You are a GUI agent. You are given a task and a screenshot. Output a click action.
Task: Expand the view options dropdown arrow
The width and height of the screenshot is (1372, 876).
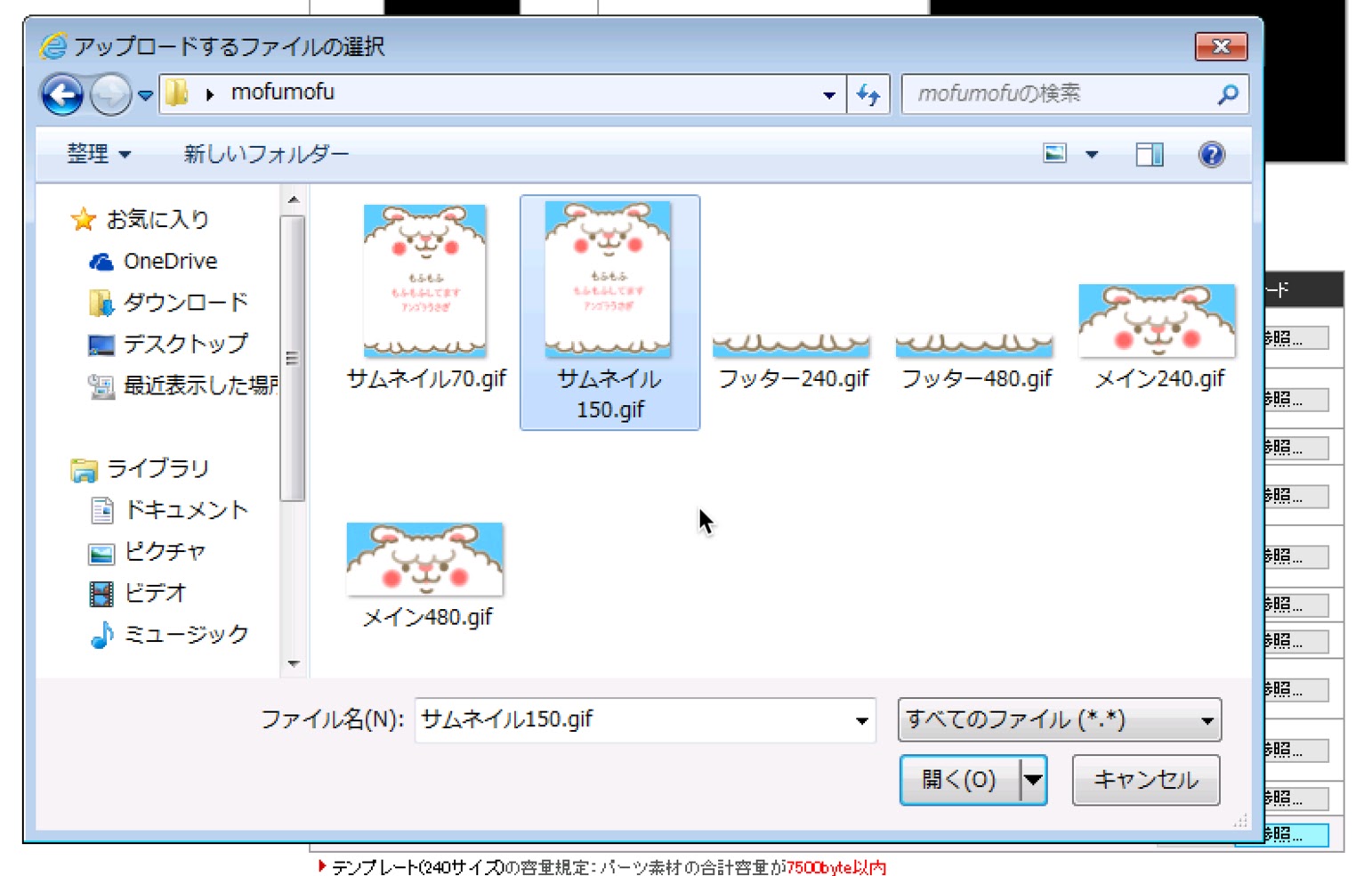(1092, 155)
